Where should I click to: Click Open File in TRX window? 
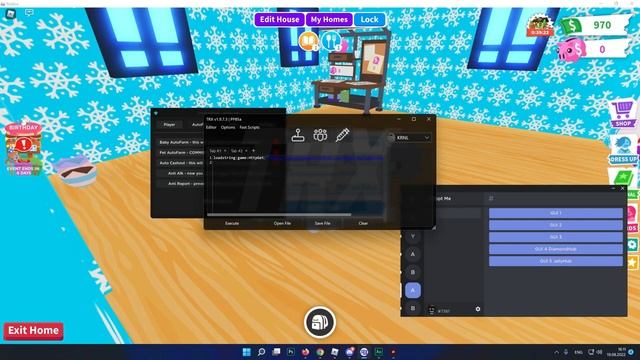282,223
